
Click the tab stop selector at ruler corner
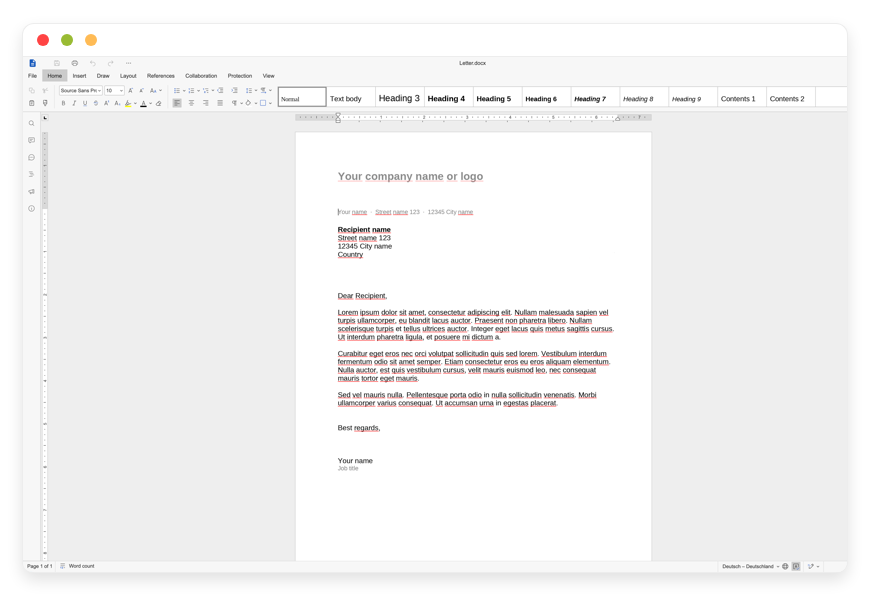[x=45, y=118]
